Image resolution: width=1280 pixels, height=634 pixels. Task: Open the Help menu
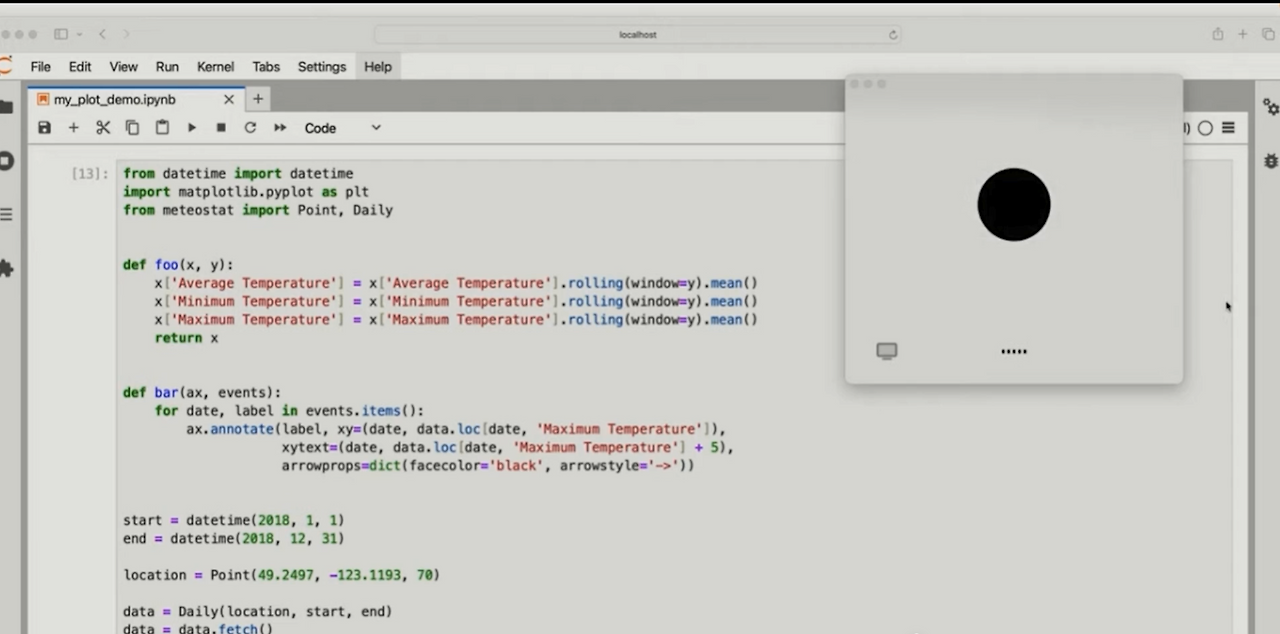[x=378, y=67]
